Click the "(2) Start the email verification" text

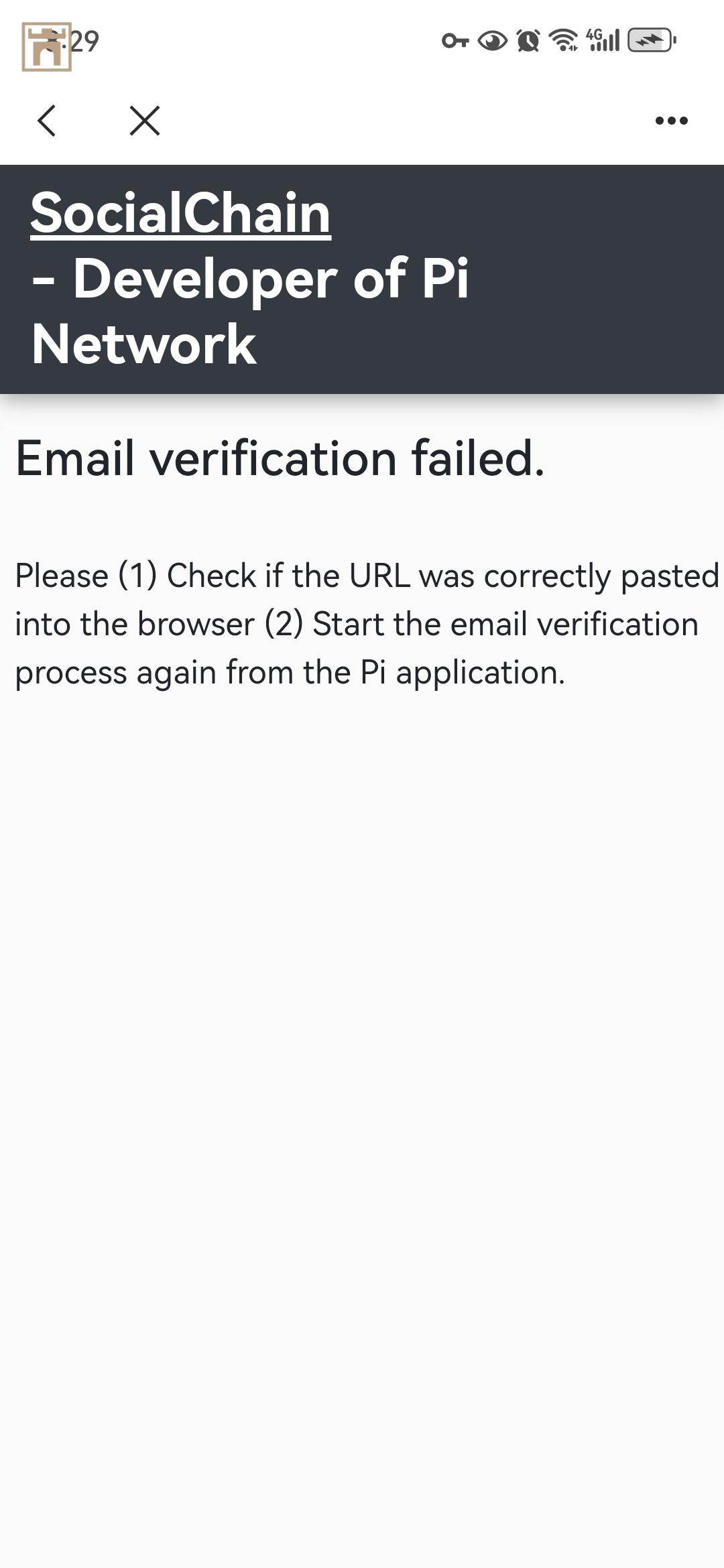coord(481,624)
